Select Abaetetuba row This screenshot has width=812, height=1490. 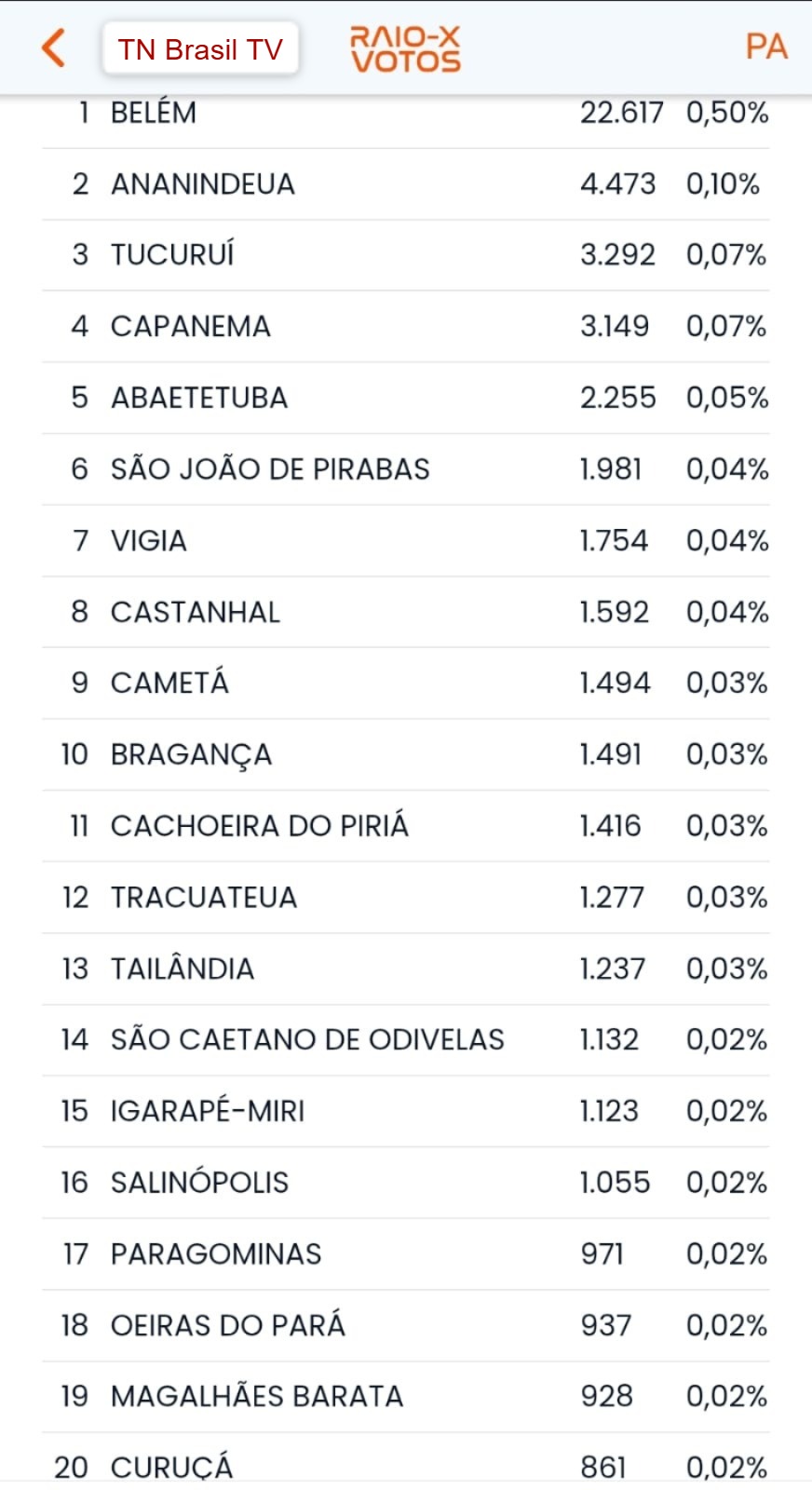coord(406,399)
